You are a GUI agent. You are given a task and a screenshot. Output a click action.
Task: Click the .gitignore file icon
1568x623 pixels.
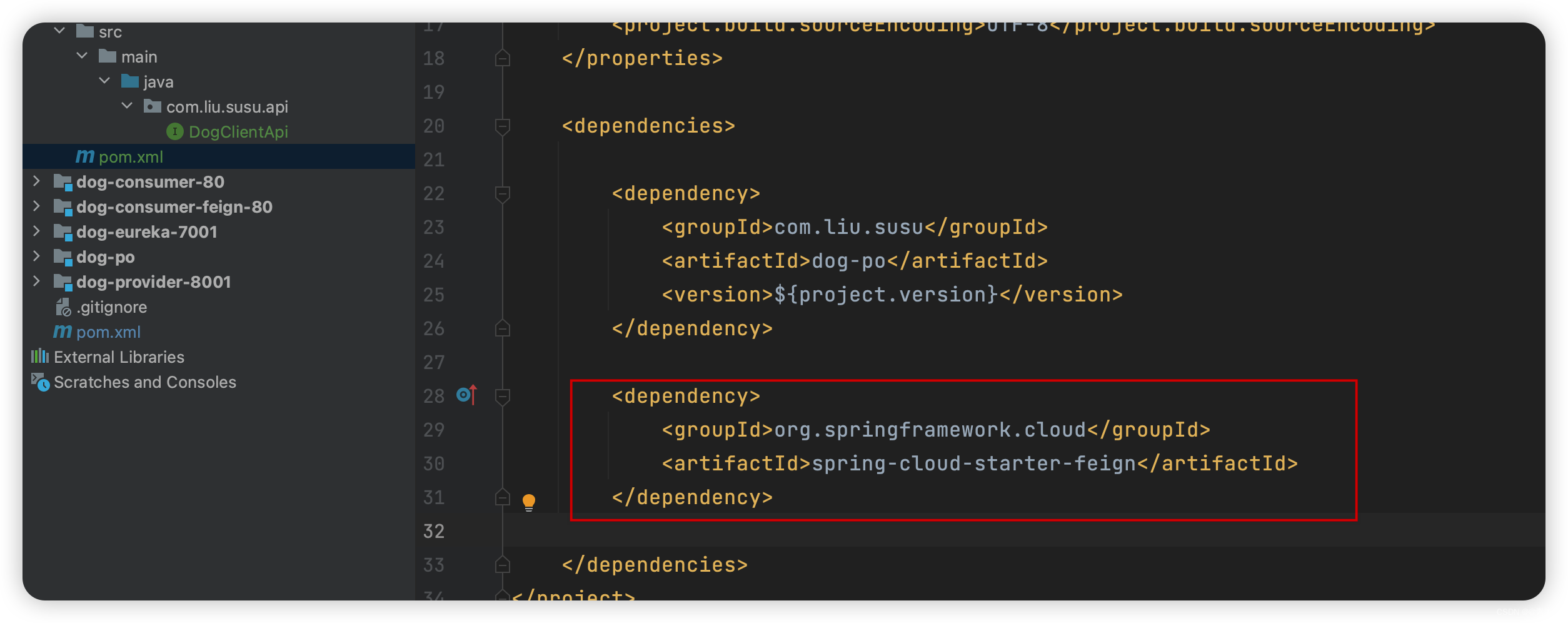point(63,307)
